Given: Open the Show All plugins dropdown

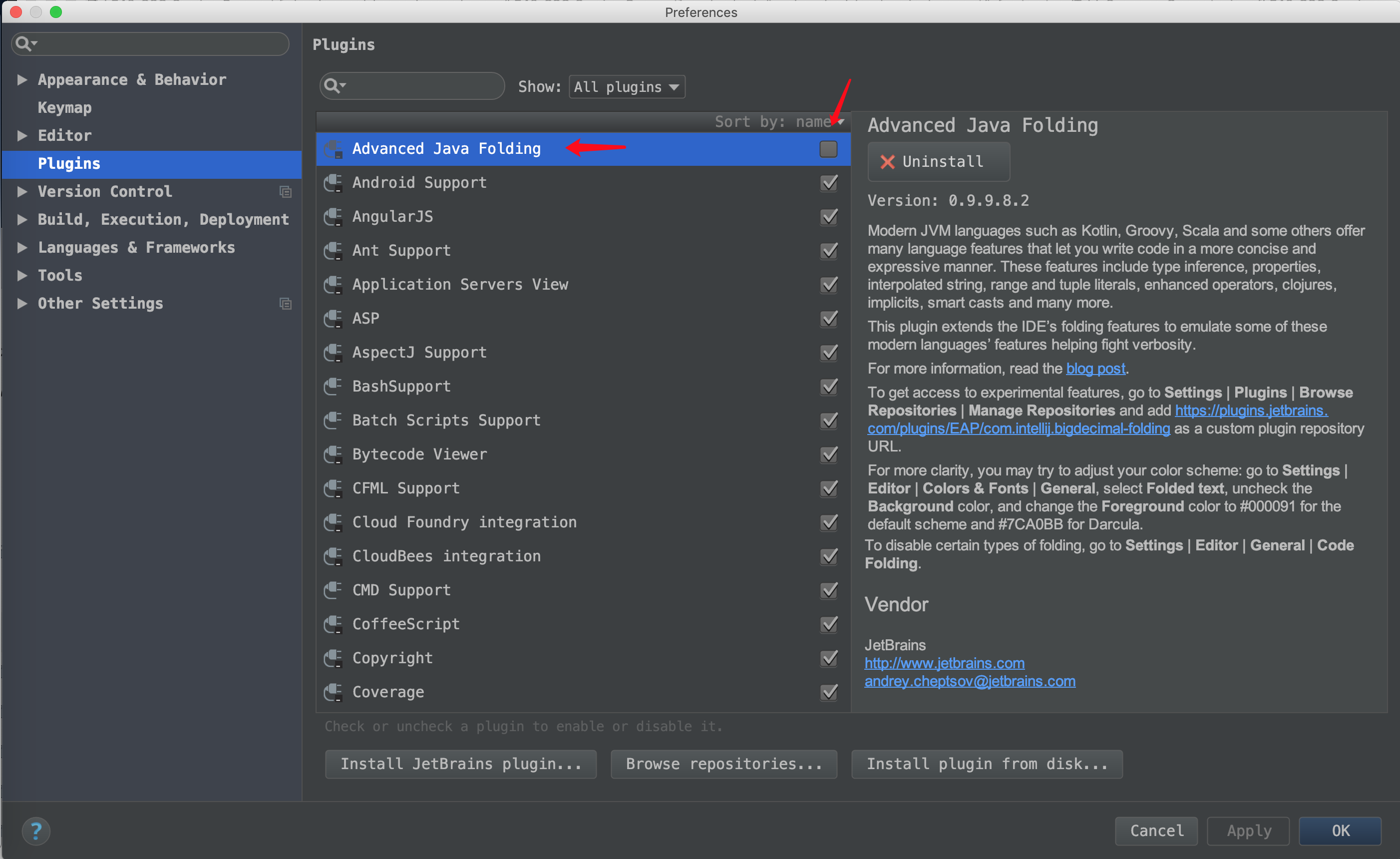Looking at the screenshot, I should pyautogui.click(x=627, y=87).
